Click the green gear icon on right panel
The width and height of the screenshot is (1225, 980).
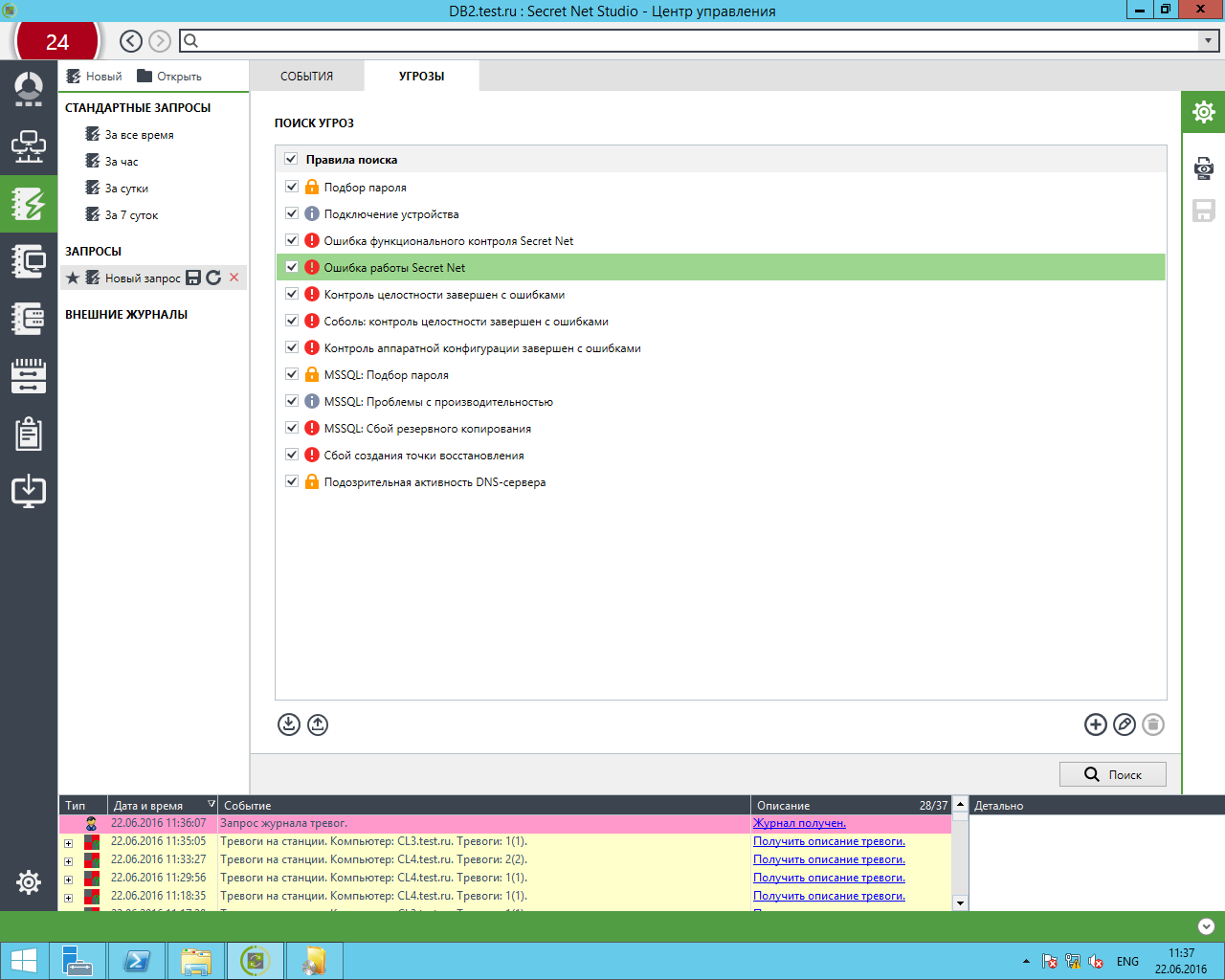click(x=1203, y=112)
